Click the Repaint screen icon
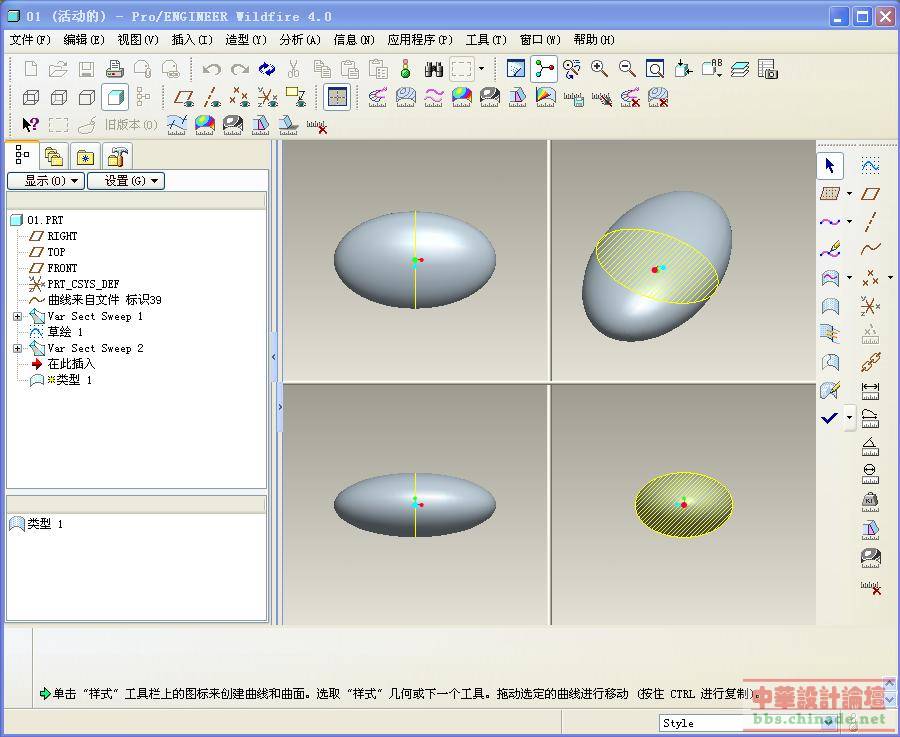Viewport: 900px width, 737px height. tap(515, 69)
